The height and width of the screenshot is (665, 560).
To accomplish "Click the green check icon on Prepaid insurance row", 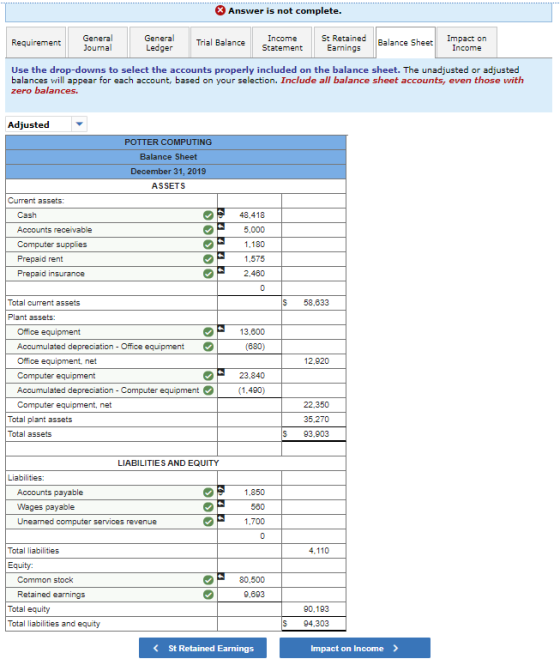I will [x=208, y=273].
